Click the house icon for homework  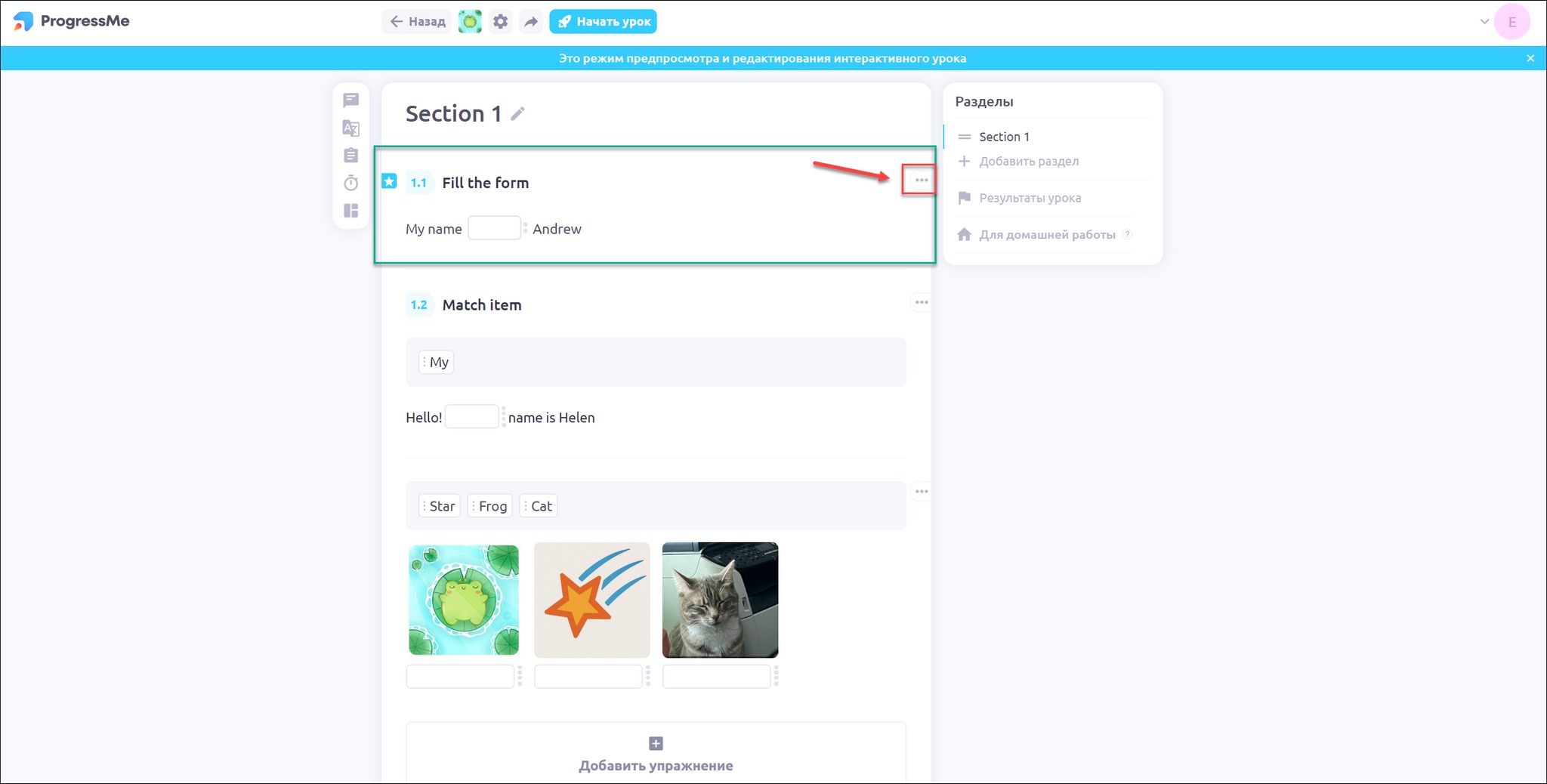(964, 234)
